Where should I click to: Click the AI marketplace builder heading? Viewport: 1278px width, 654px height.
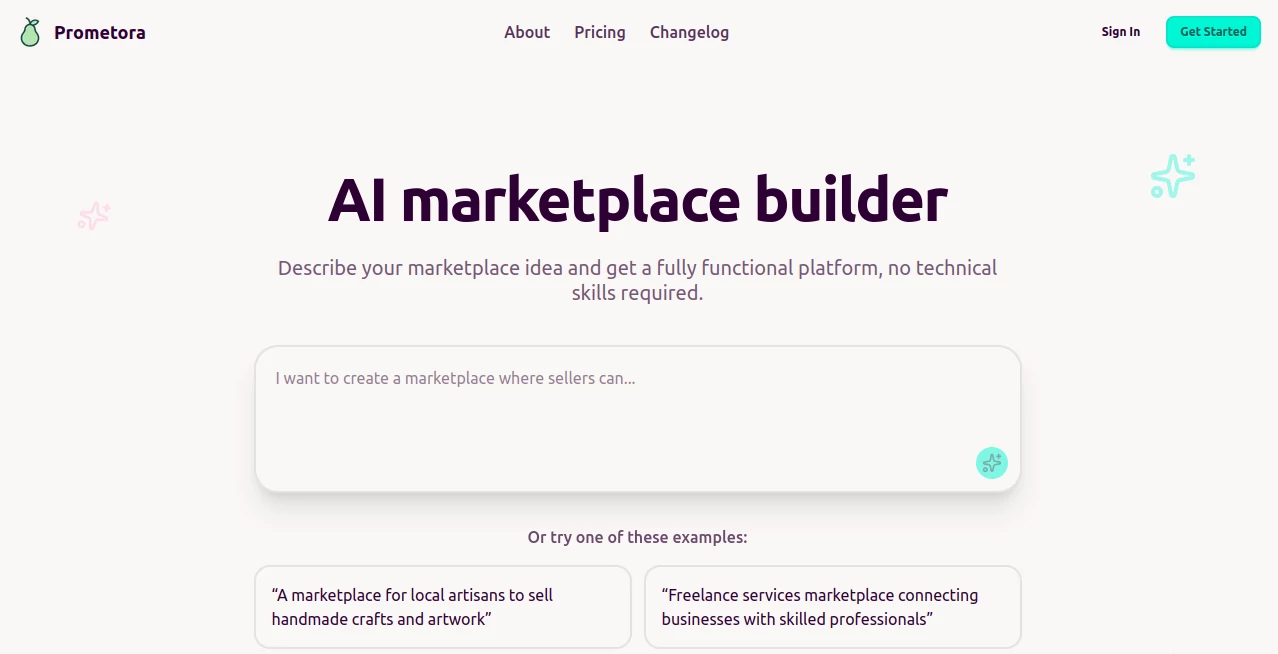tap(637, 200)
